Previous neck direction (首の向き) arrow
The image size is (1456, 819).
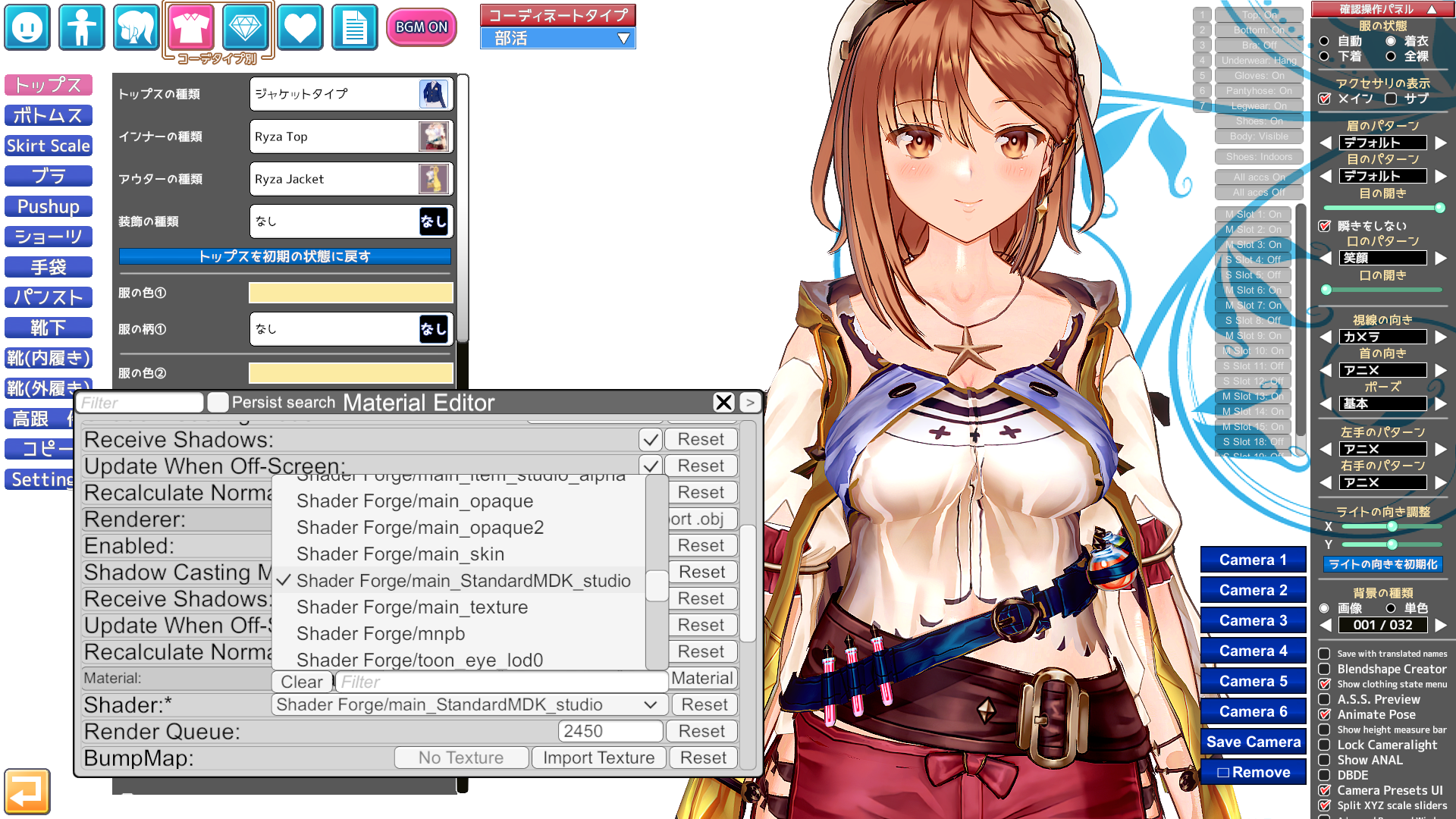(1326, 370)
